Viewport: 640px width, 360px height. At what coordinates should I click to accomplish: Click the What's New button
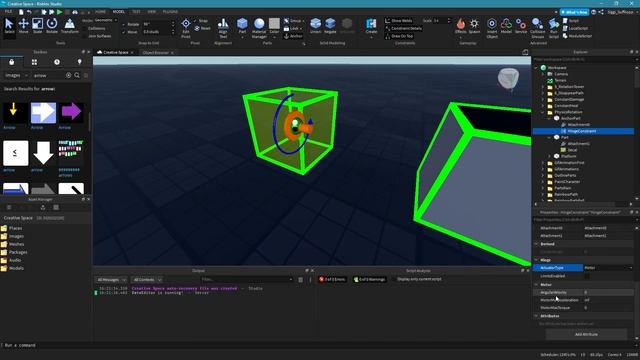pos(574,12)
